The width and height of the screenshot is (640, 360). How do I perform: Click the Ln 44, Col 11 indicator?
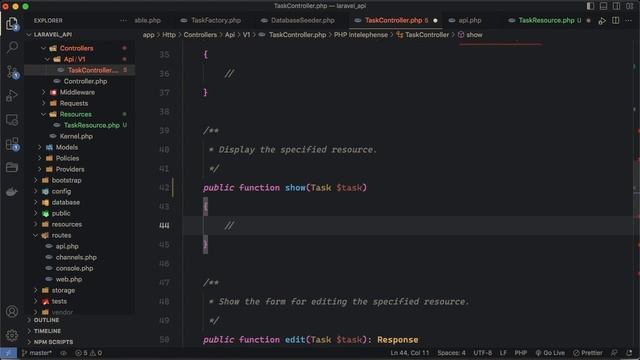coord(409,353)
